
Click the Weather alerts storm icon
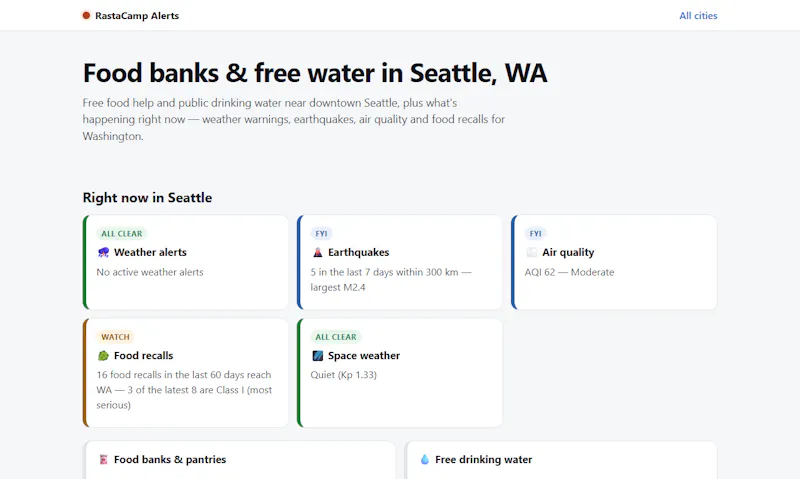(103, 253)
